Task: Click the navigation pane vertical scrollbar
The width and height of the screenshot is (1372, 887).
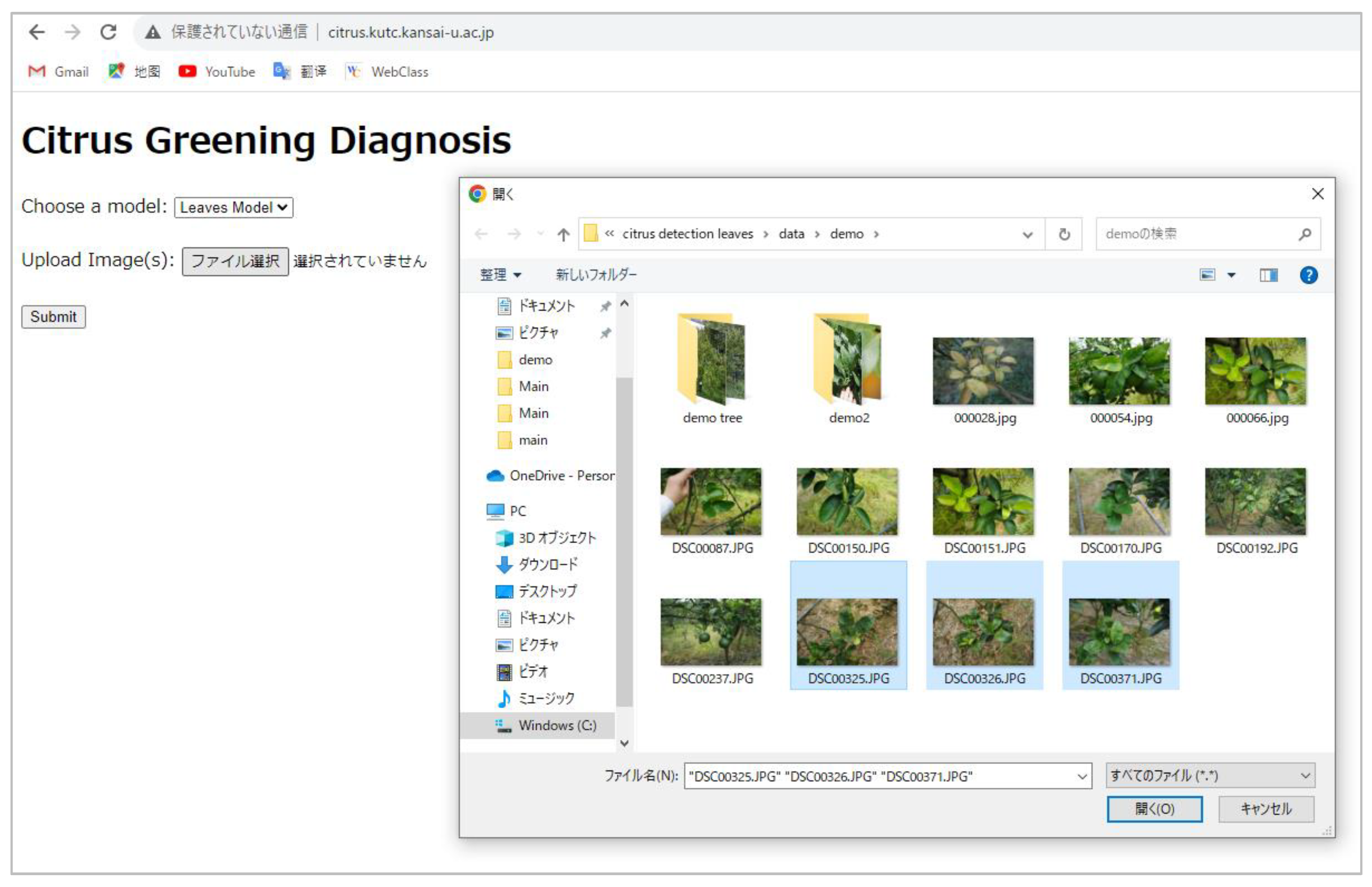Action: pos(624,541)
